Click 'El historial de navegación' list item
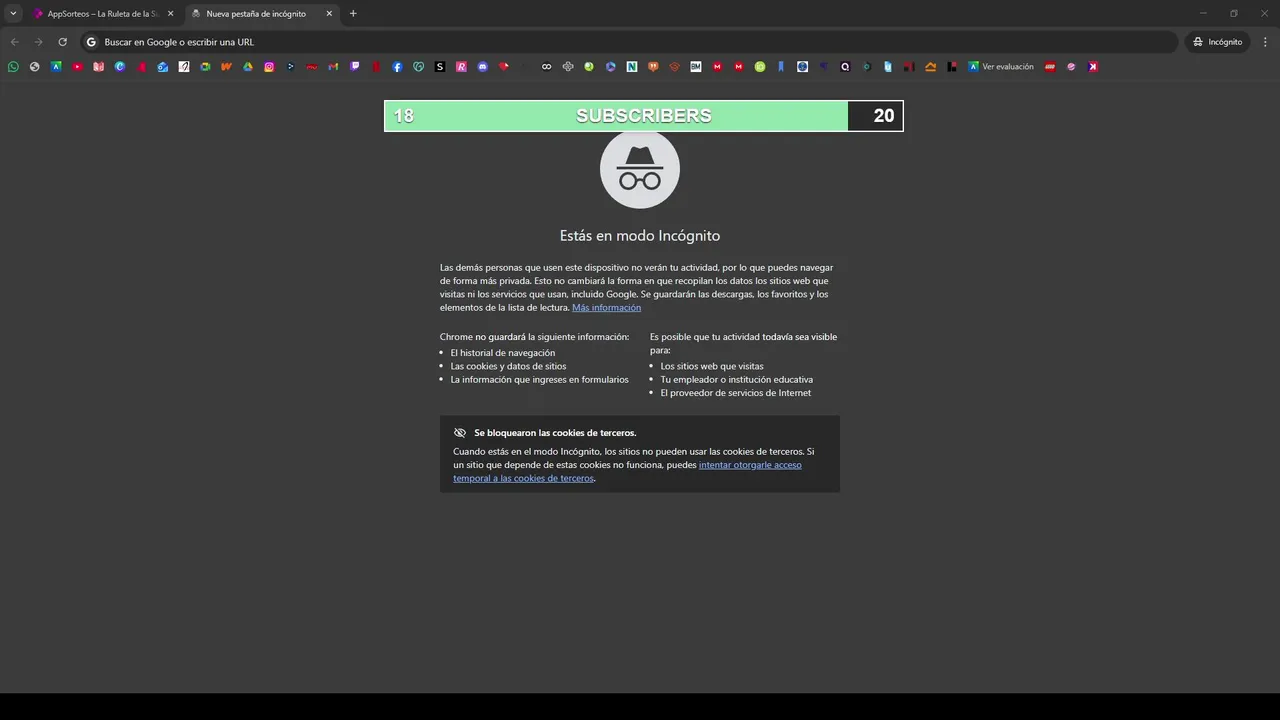 [503, 353]
